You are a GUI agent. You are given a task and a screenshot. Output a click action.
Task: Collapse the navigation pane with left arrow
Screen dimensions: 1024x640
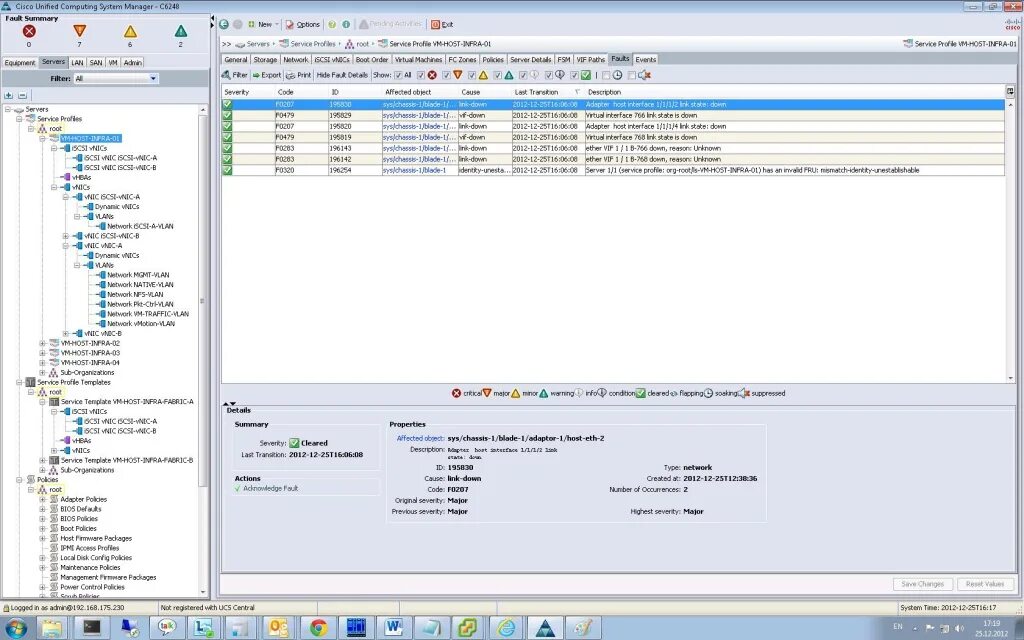pos(213,20)
